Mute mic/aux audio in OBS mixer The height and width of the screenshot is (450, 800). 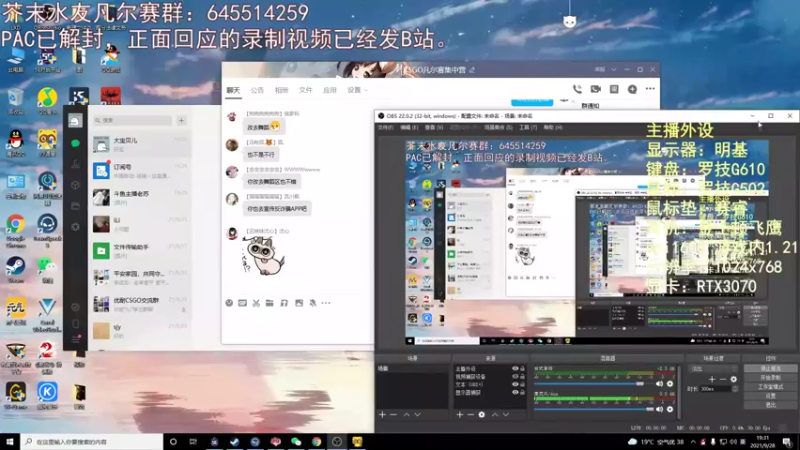pos(659,409)
